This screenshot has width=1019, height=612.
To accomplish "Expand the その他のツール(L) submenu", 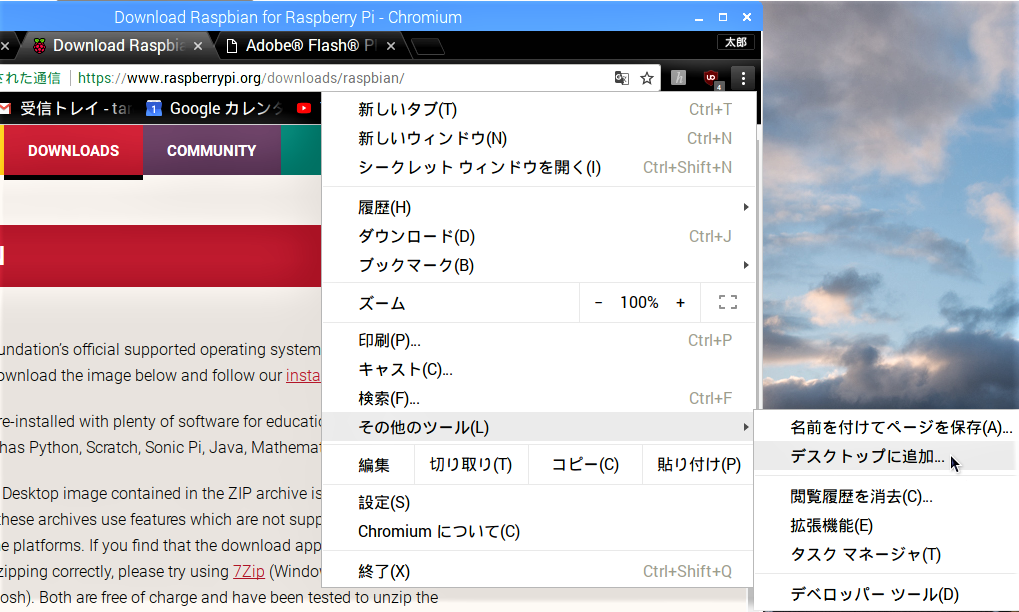I will click(539, 427).
